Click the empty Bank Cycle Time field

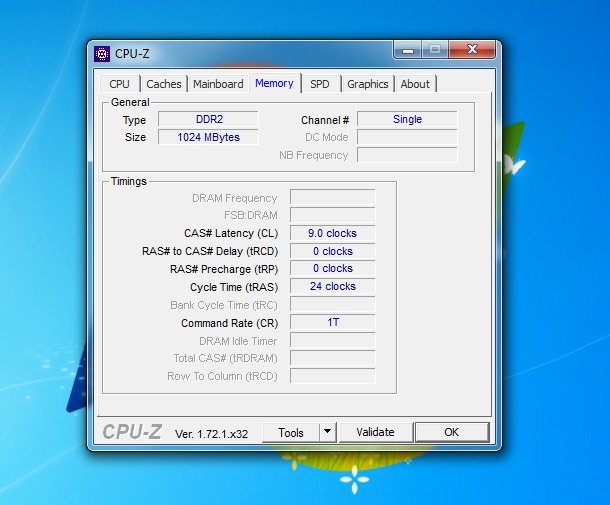coord(333,304)
